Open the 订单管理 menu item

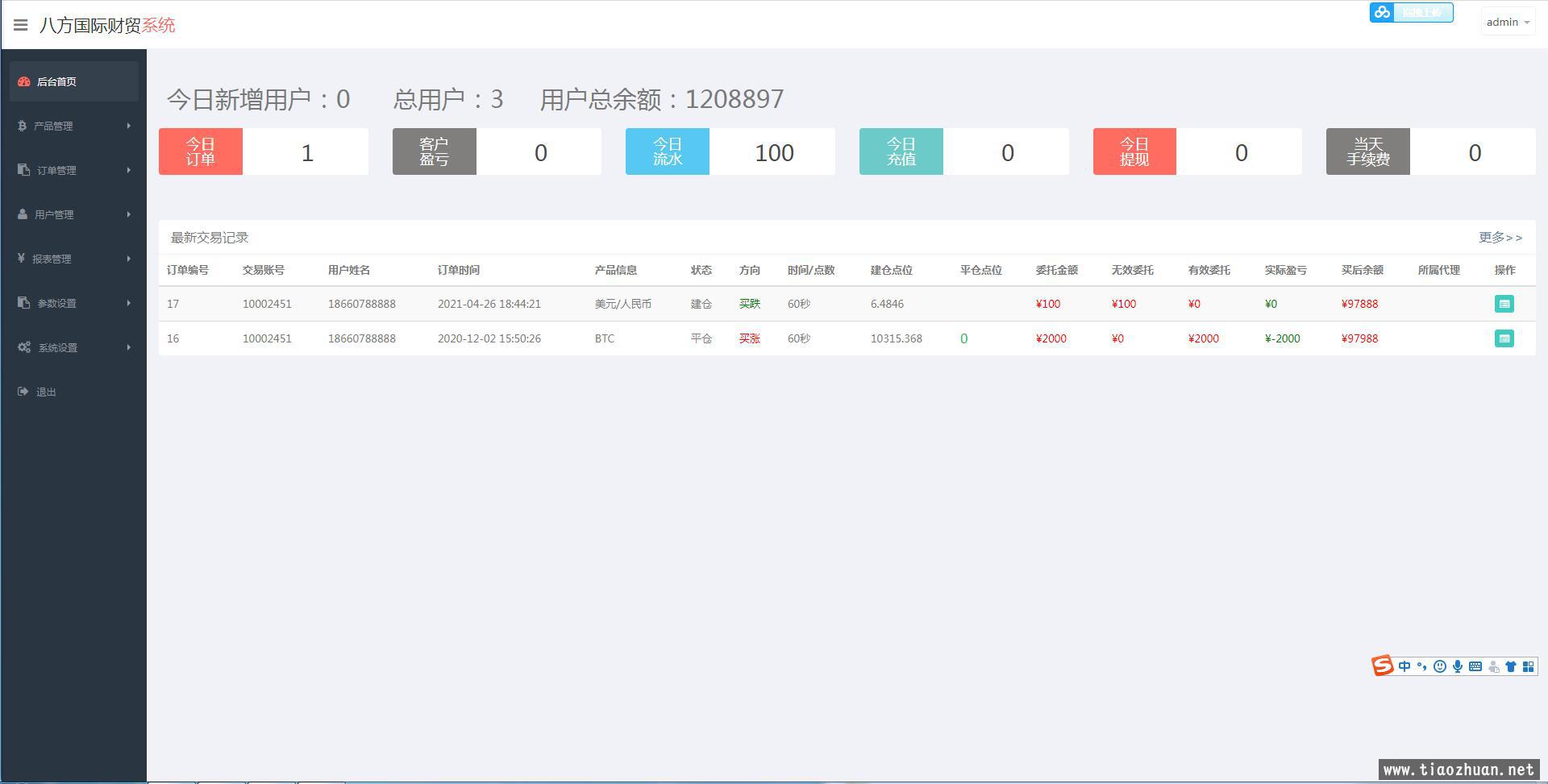(x=74, y=170)
